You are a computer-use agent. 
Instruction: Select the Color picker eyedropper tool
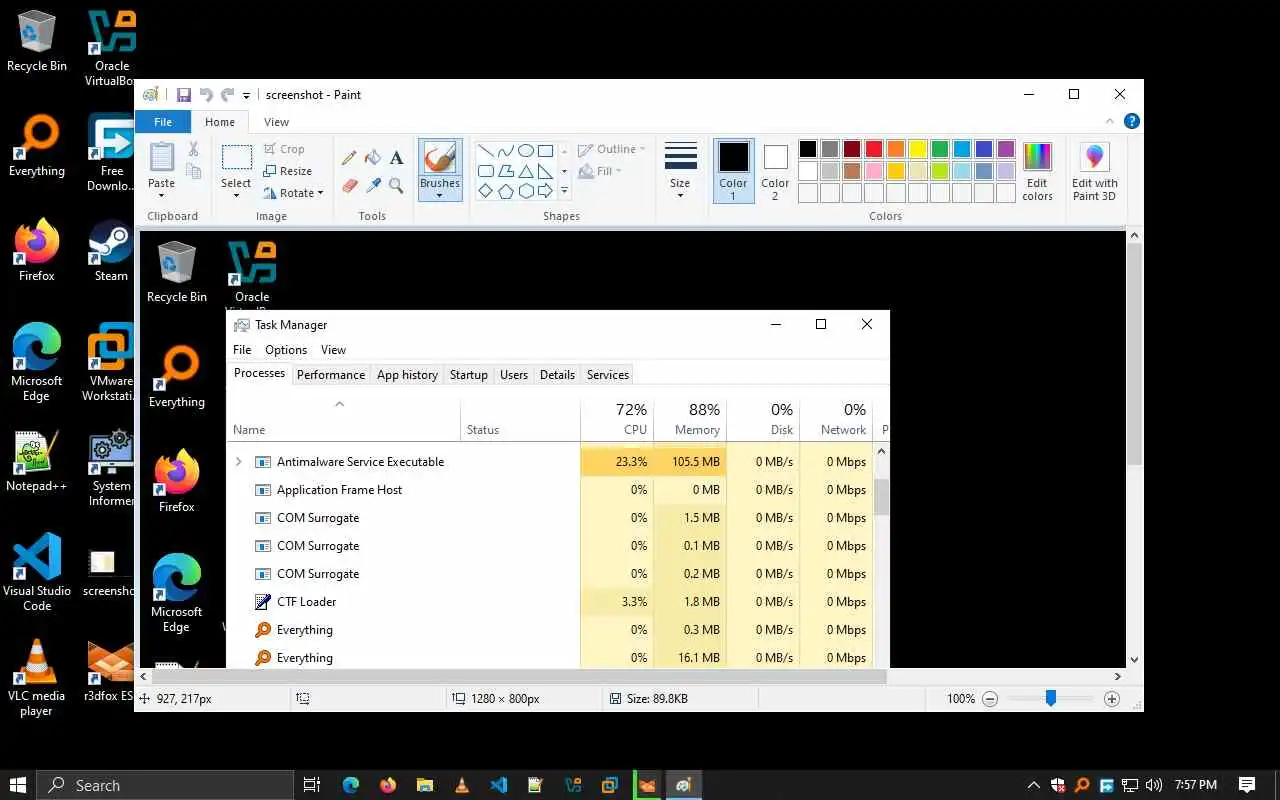(373, 185)
